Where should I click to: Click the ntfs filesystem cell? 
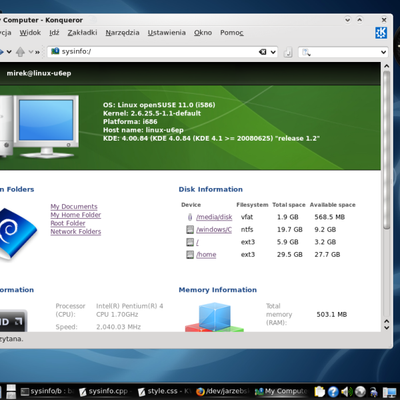pos(247,229)
